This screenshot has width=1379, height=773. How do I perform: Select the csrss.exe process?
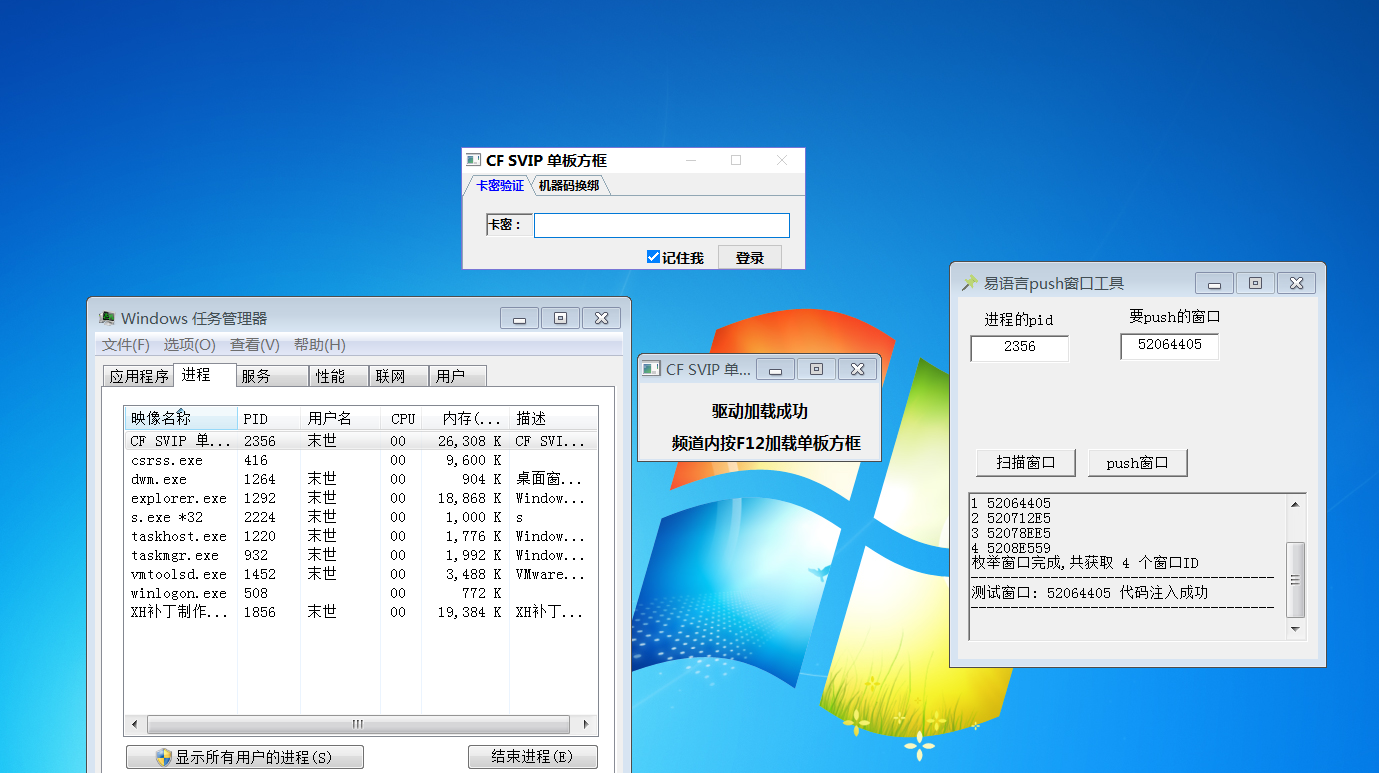(x=167, y=461)
